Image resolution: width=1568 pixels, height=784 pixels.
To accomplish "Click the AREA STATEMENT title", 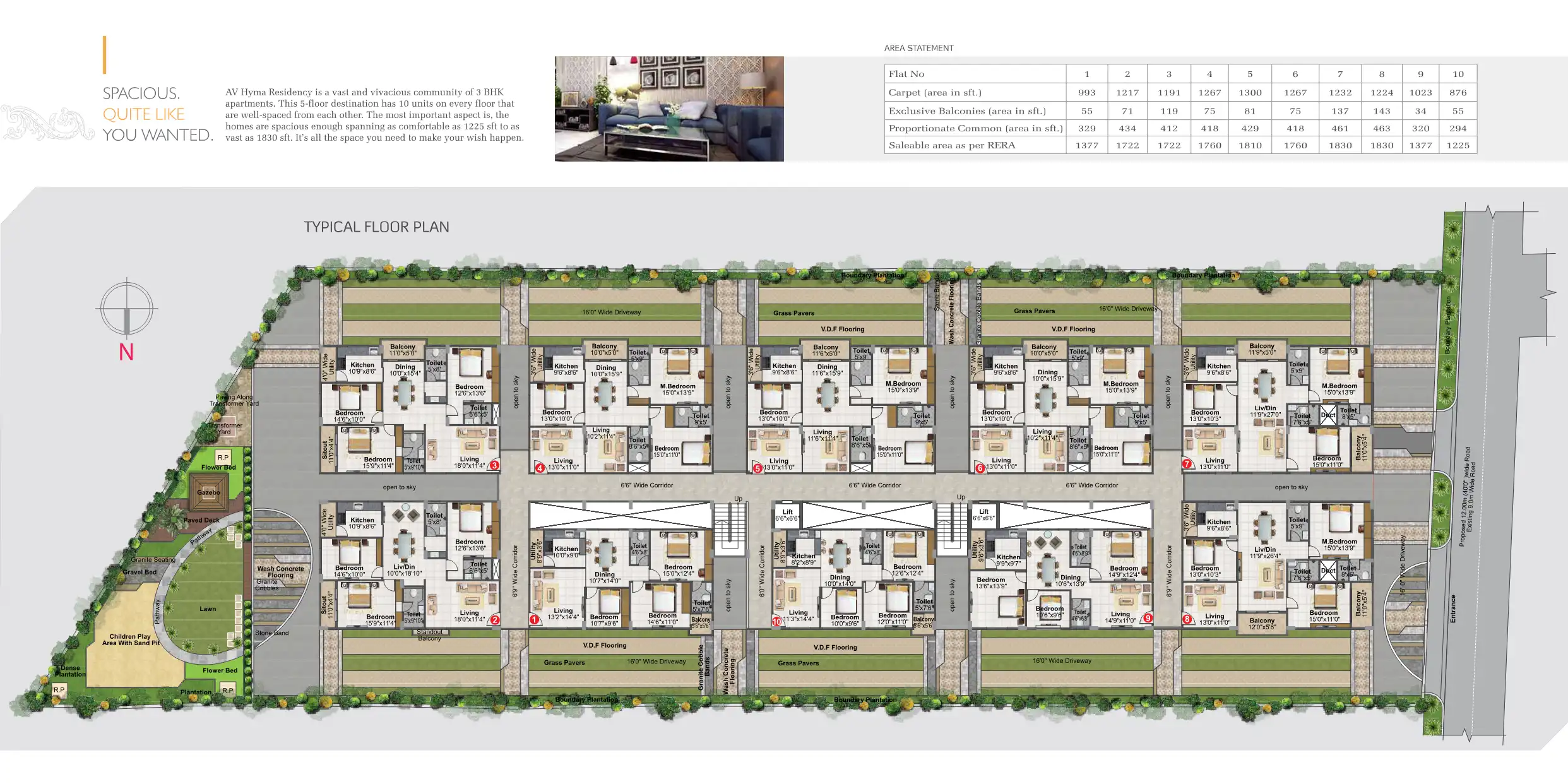I will coord(918,48).
